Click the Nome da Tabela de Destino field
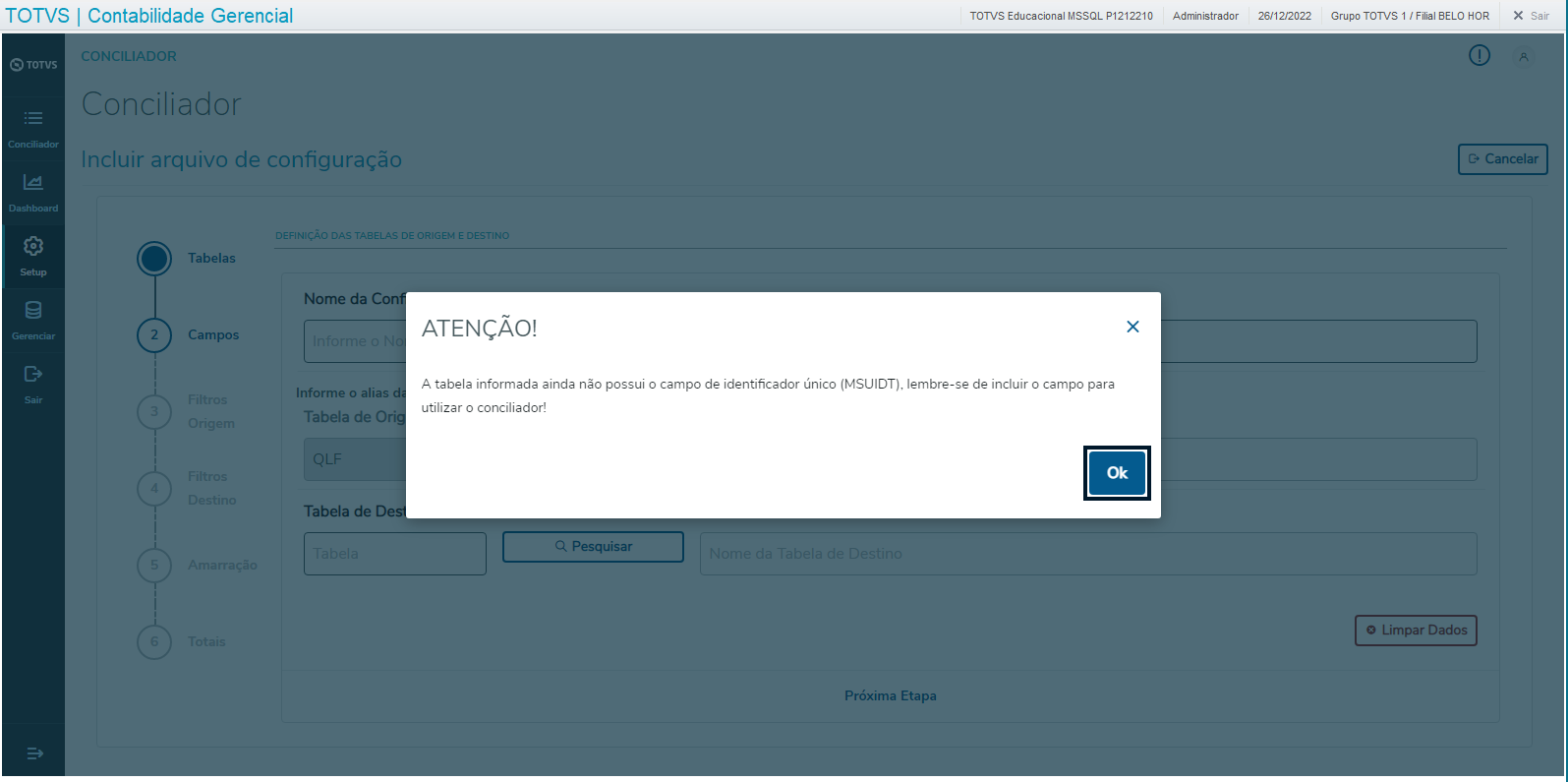Image resolution: width=1568 pixels, height=782 pixels. pos(1088,554)
